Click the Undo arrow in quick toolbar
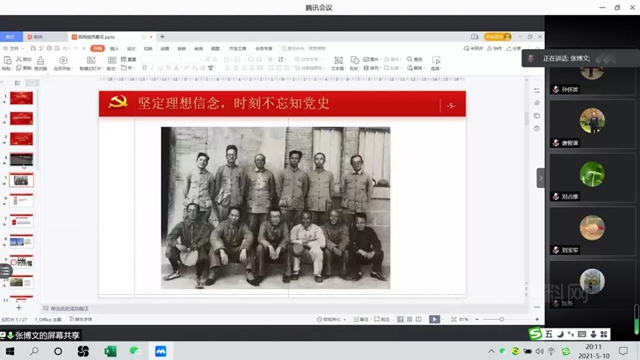Screen dimensions: 640x360 pos(66,49)
